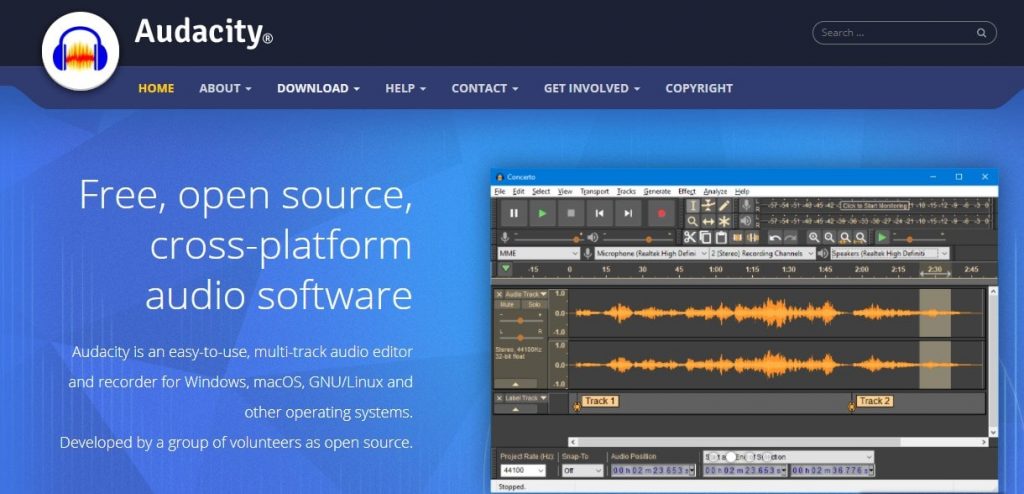Click the Skip to Start button
Viewport: 1024px width, 494px height.
pos(599,213)
